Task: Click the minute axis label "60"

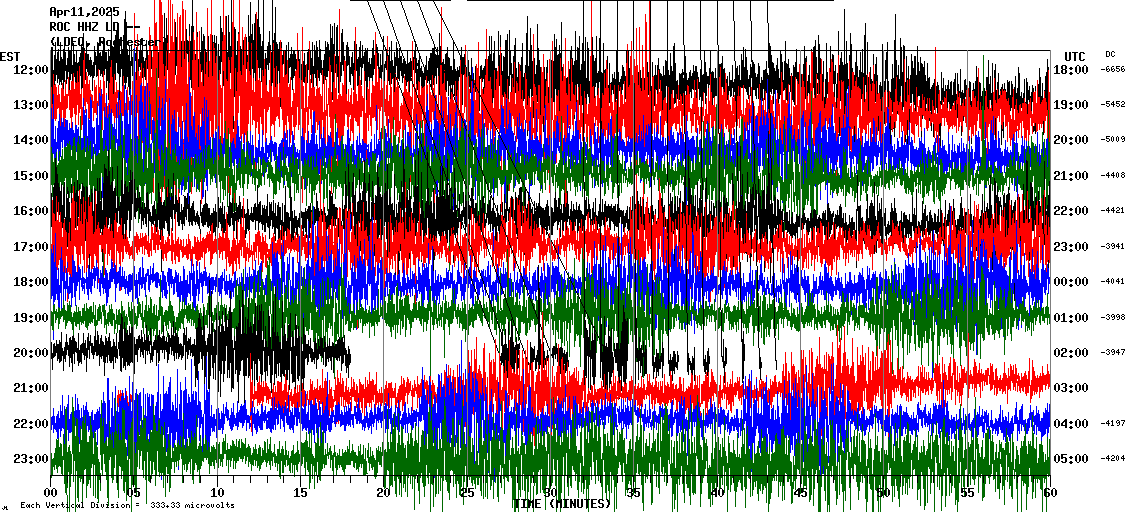Action: pos(1050,493)
